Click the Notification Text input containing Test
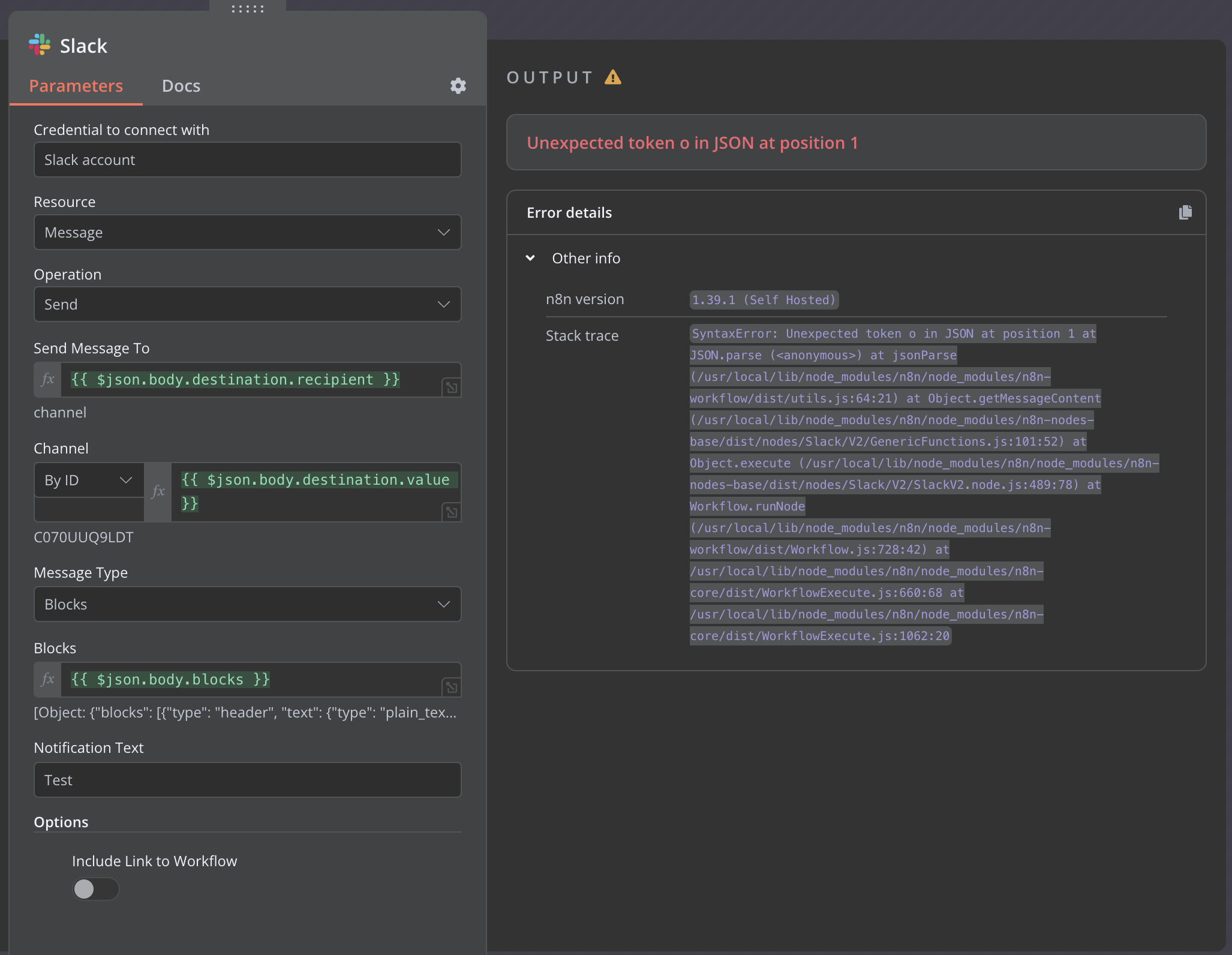Viewport: 1232px width, 955px height. coord(248,780)
